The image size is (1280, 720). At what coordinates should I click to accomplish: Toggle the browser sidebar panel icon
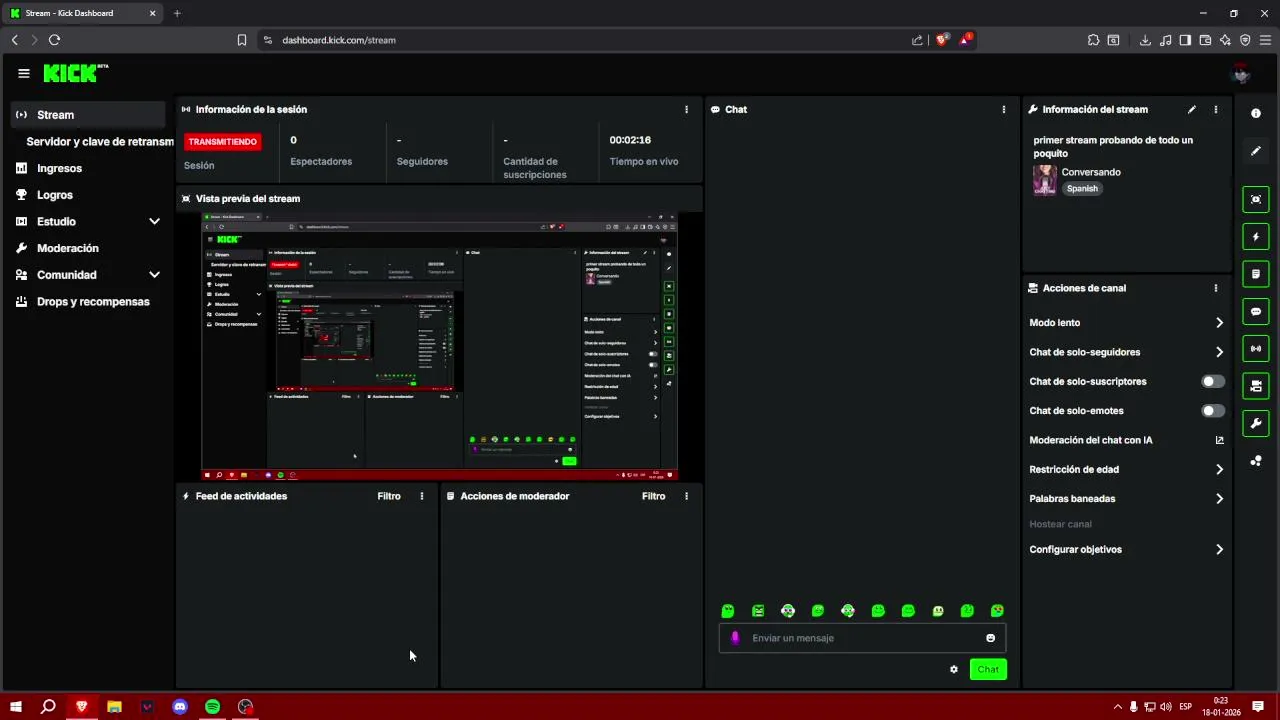1185,40
